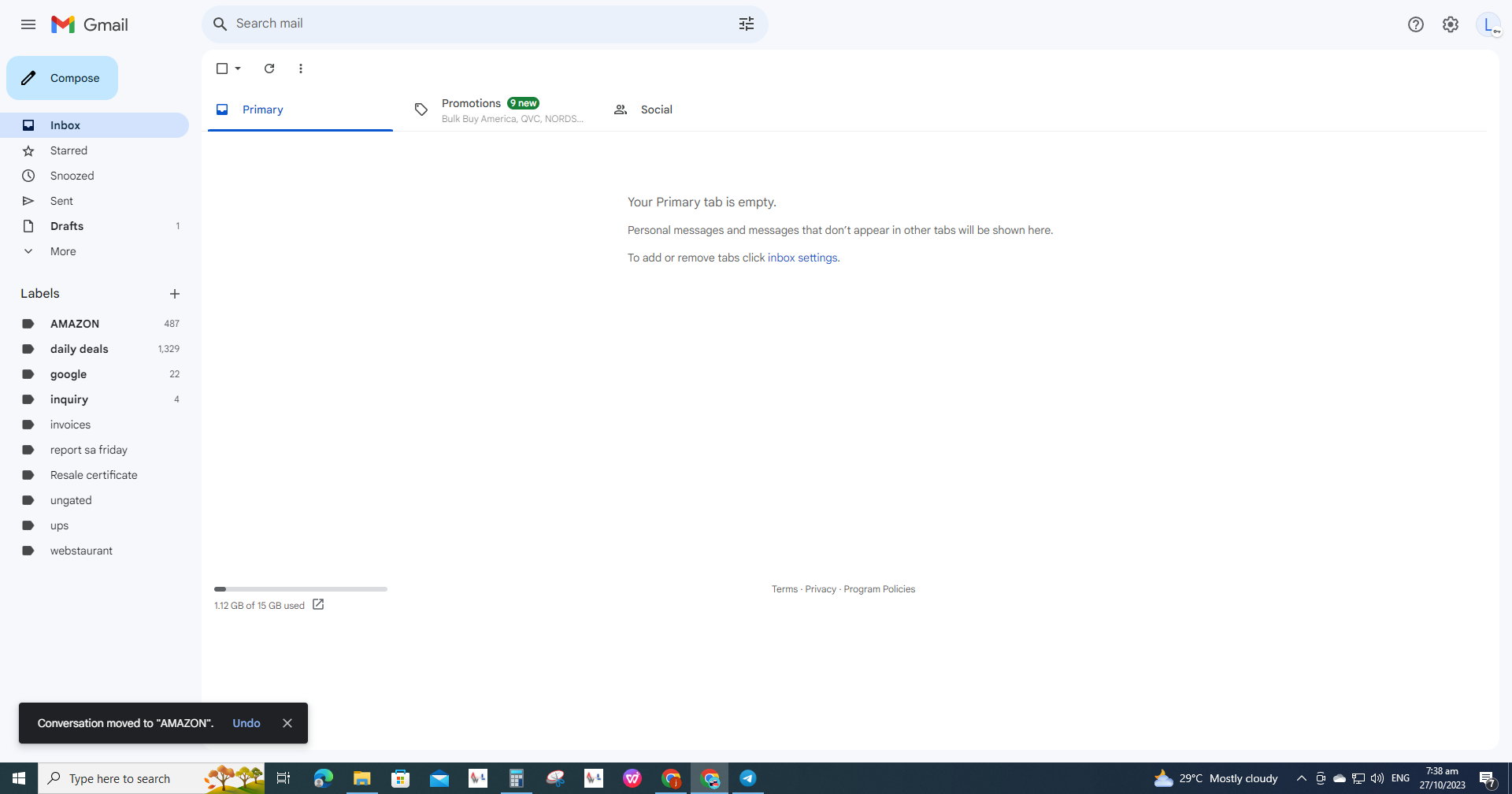The width and height of the screenshot is (1512, 794).
Task: Open the Inbox folder
Action: 94,125
